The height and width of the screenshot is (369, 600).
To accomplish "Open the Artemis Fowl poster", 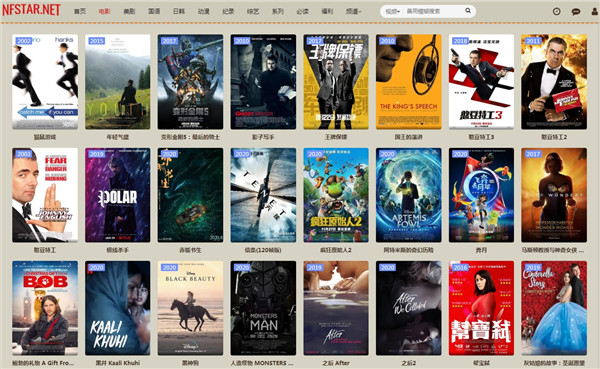I will pyautogui.click(x=408, y=195).
